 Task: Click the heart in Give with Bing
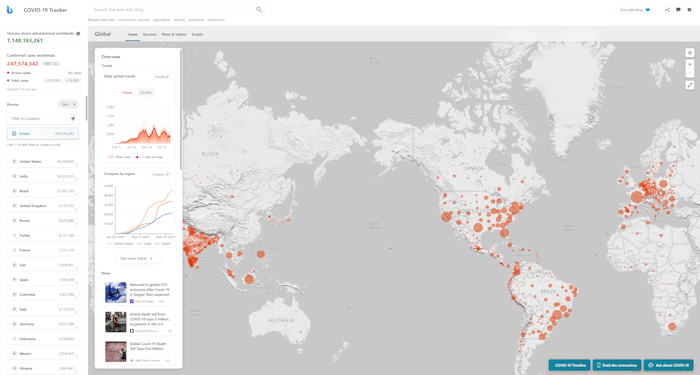[x=648, y=10]
